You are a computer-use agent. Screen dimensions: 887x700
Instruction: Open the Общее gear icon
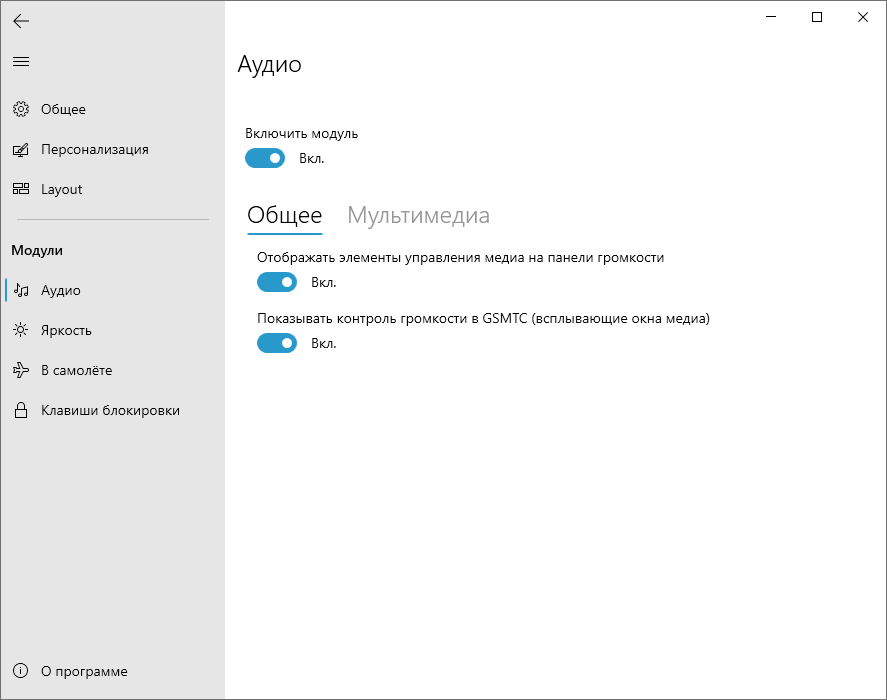pos(21,109)
